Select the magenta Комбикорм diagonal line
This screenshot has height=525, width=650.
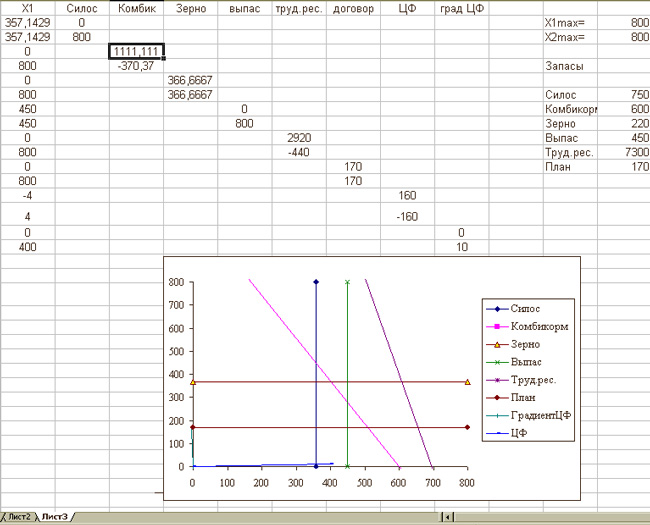[324, 373]
